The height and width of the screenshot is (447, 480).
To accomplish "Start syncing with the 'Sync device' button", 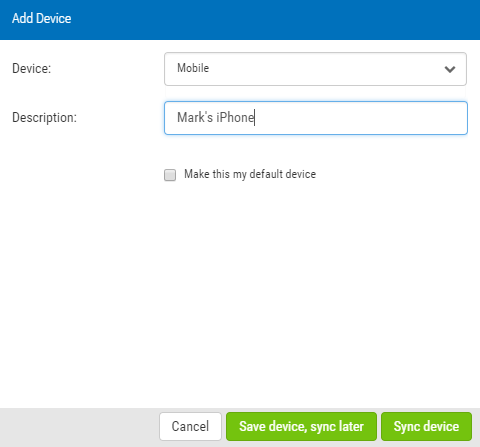I will pos(426,426).
